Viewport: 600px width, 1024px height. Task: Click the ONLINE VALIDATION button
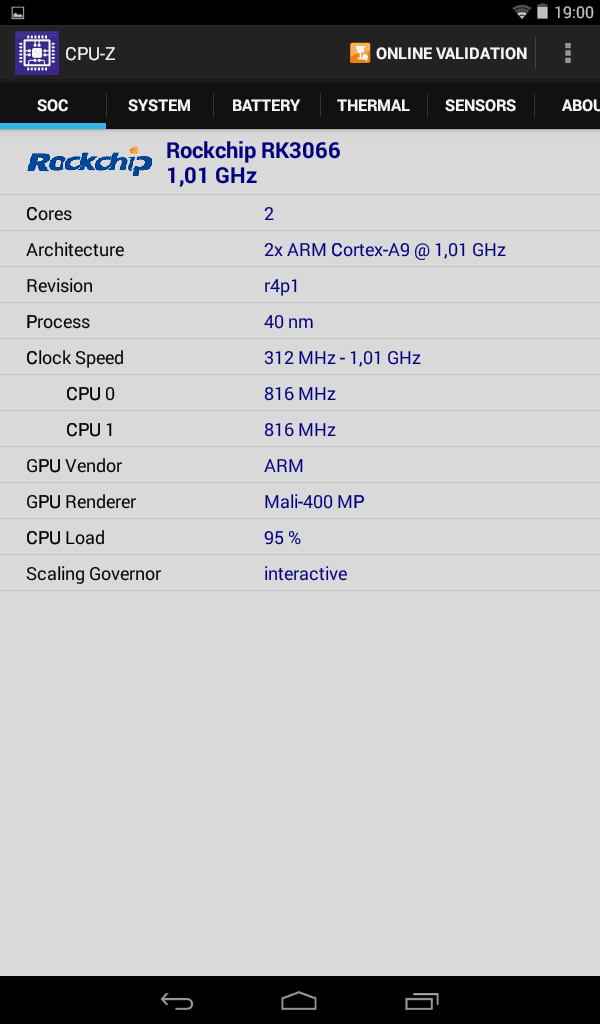(439, 53)
